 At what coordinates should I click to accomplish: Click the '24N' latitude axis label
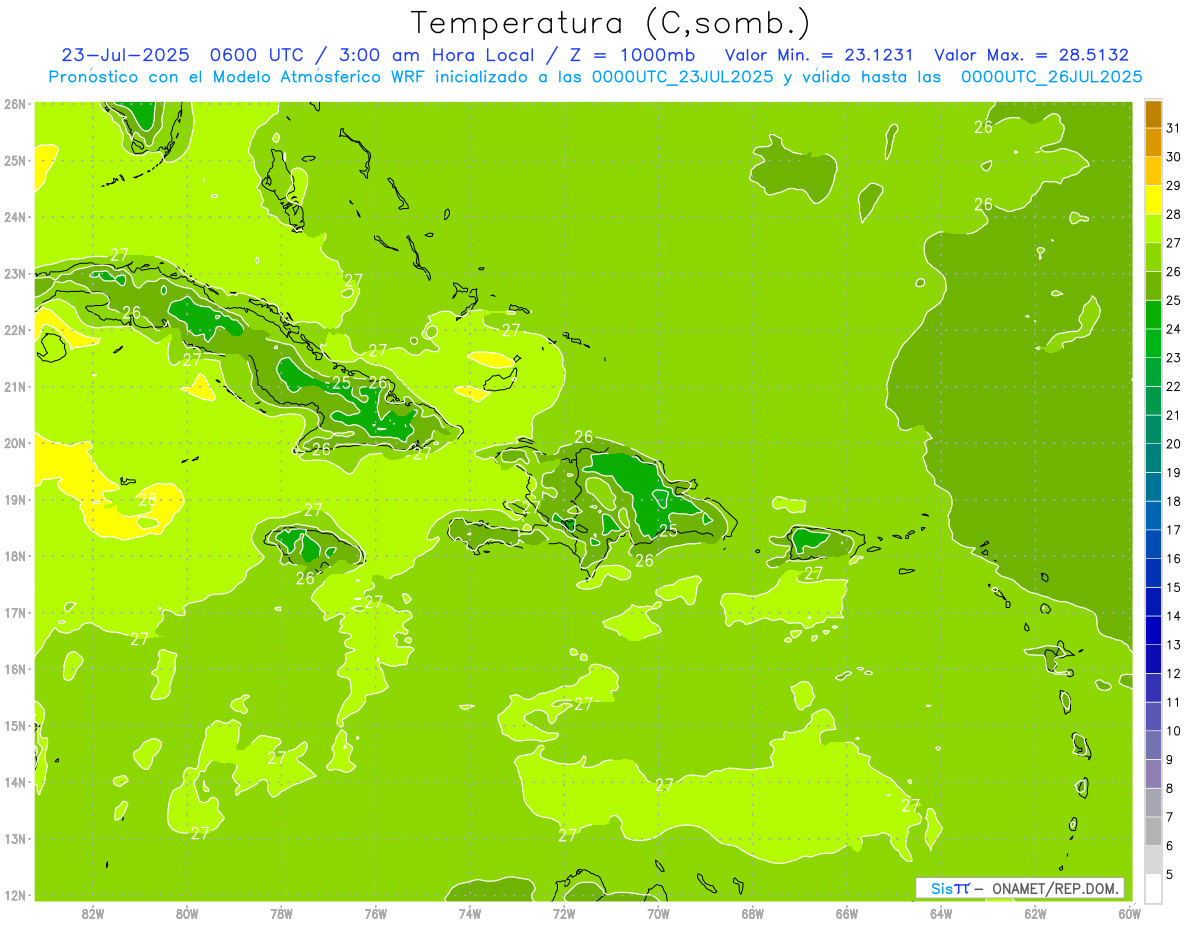point(15,217)
